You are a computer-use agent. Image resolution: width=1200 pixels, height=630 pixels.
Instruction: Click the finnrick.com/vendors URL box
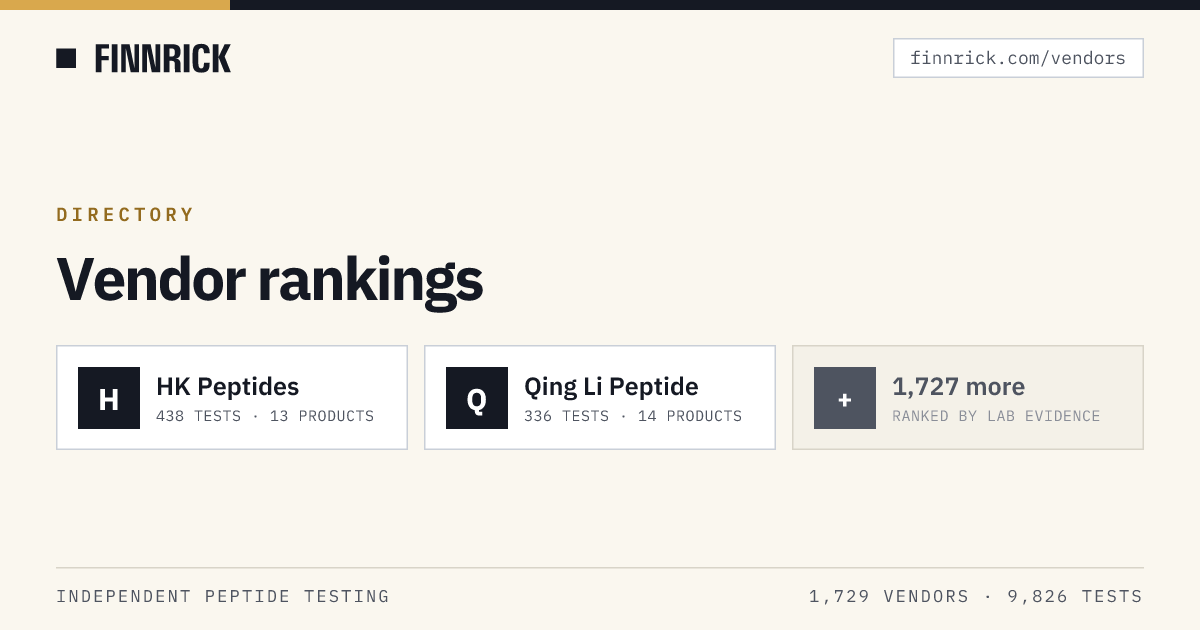pos(1018,58)
